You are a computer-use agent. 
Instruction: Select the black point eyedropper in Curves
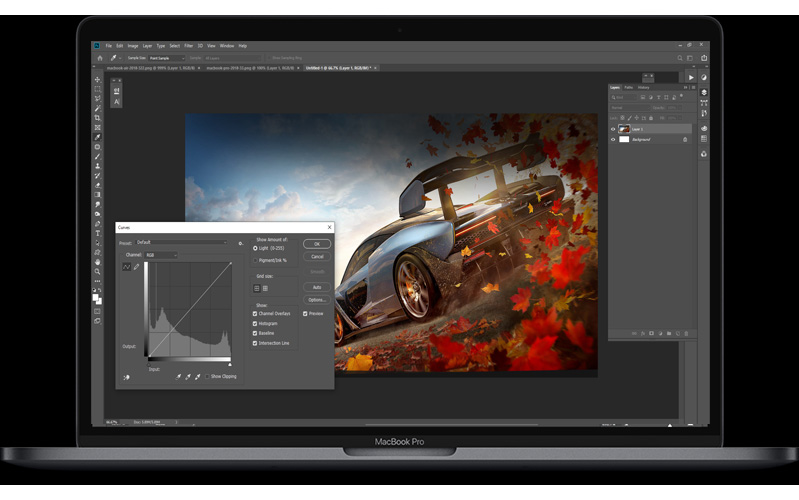(178, 377)
